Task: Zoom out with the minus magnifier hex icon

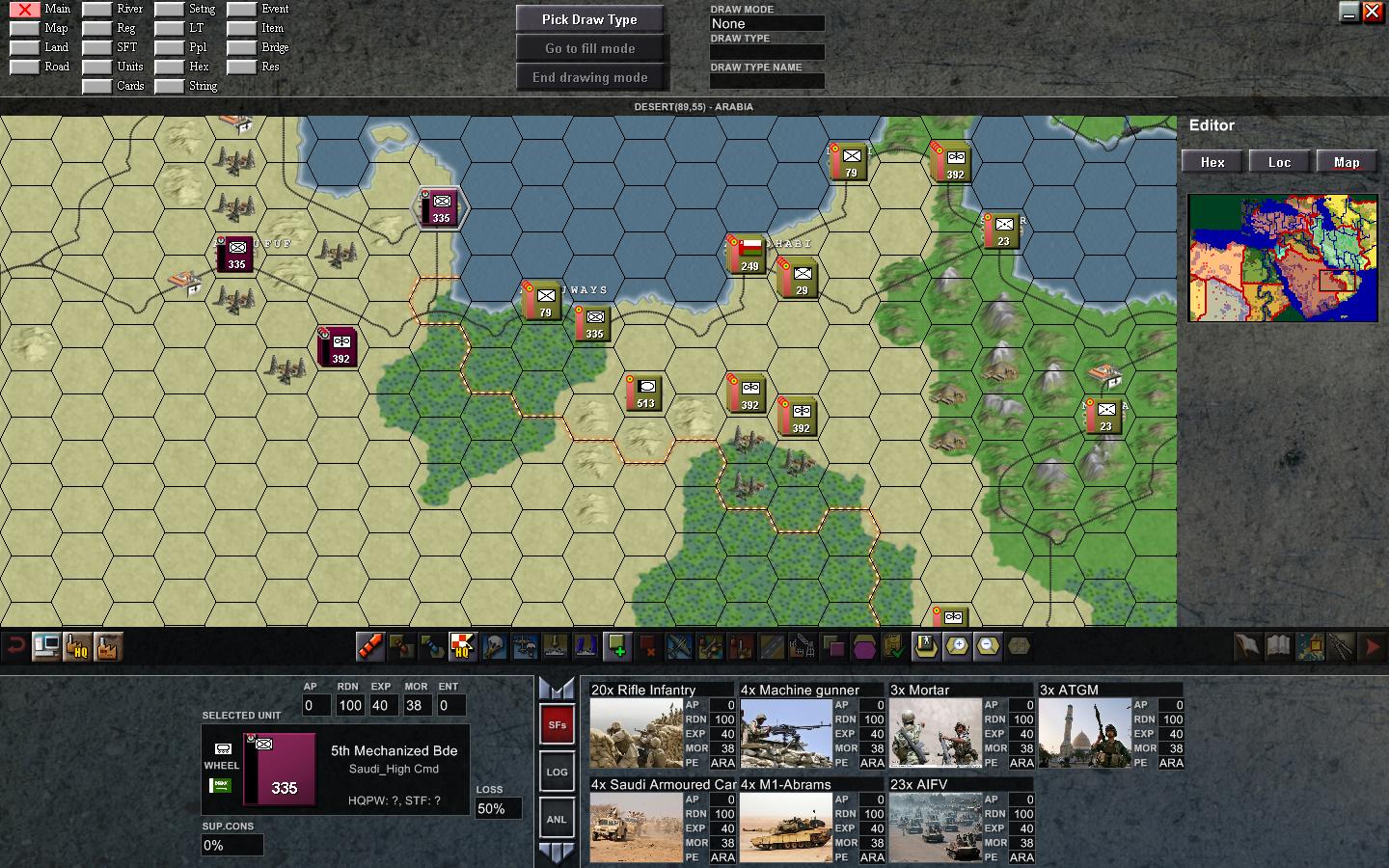Action: click(988, 646)
